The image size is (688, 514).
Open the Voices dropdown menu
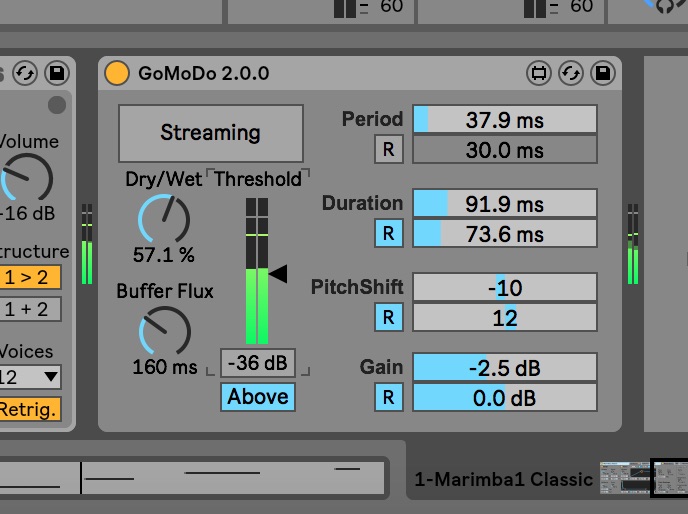30,377
